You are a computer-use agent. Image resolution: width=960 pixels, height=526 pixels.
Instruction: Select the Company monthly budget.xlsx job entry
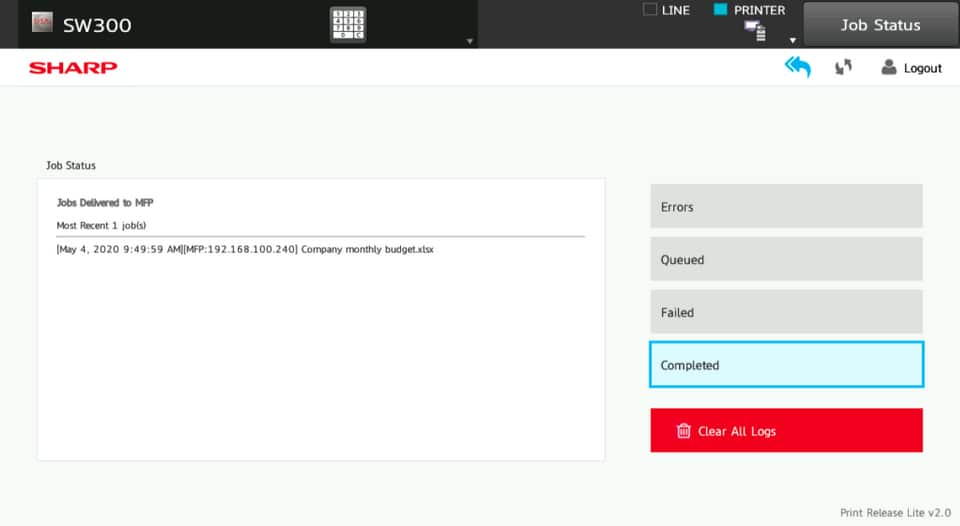(245, 249)
